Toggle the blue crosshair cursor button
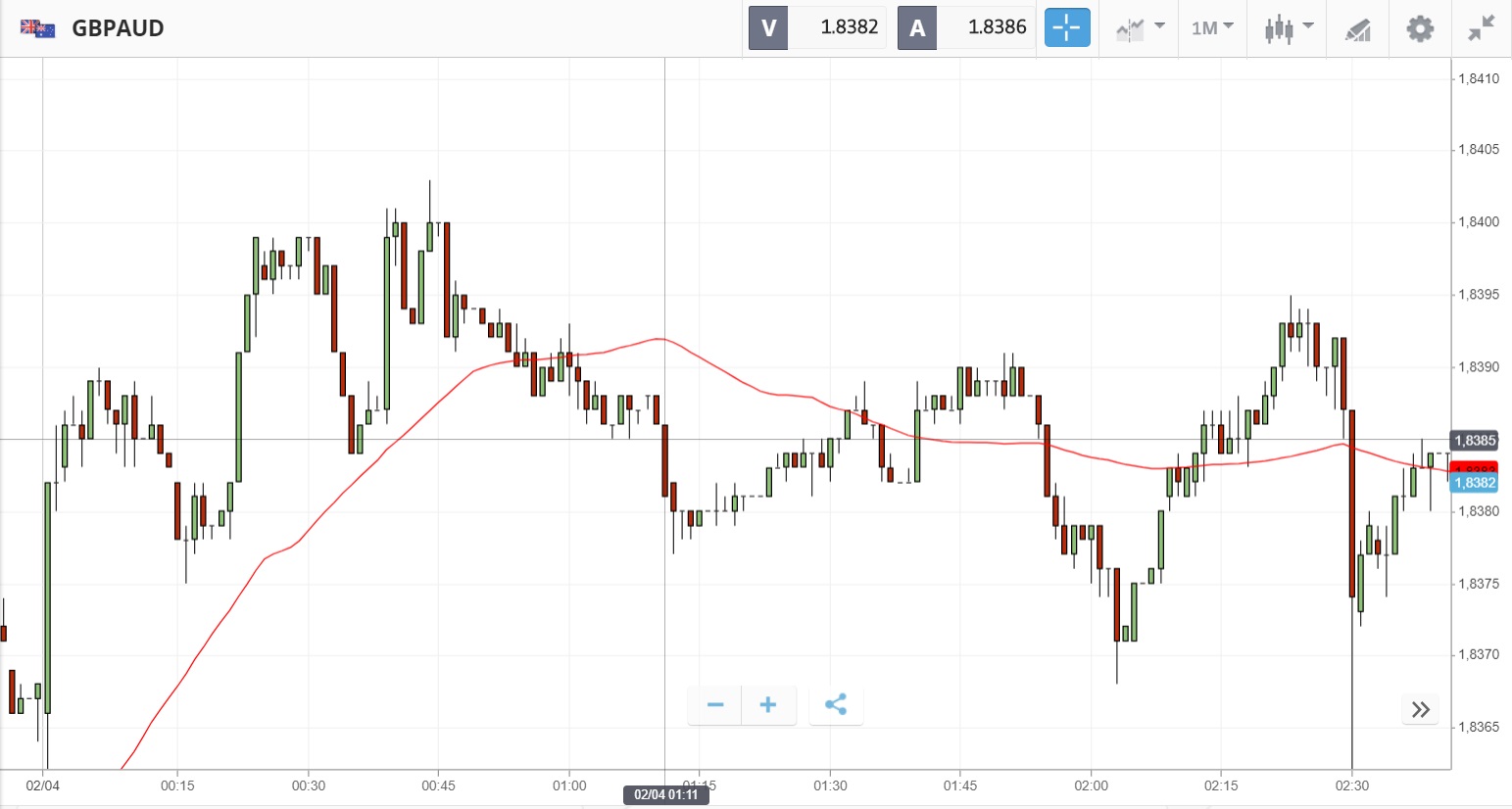The height and width of the screenshot is (809, 1512). click(1066, 27)
